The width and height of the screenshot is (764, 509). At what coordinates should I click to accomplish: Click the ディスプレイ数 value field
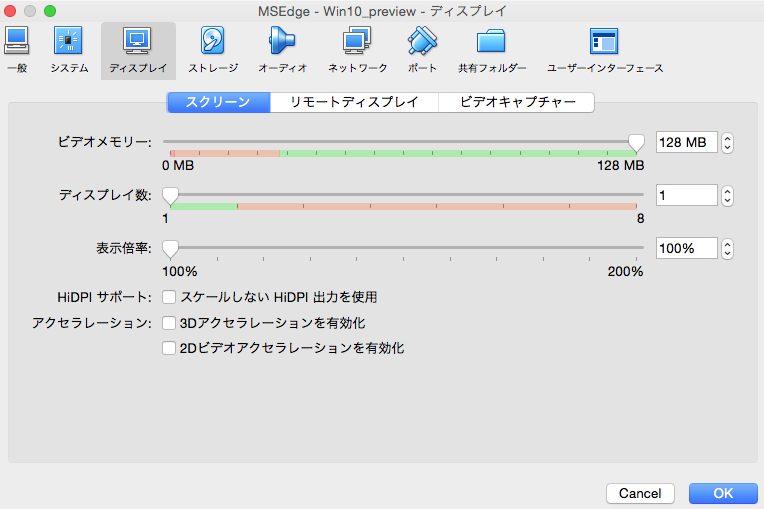tap(687, 195)
